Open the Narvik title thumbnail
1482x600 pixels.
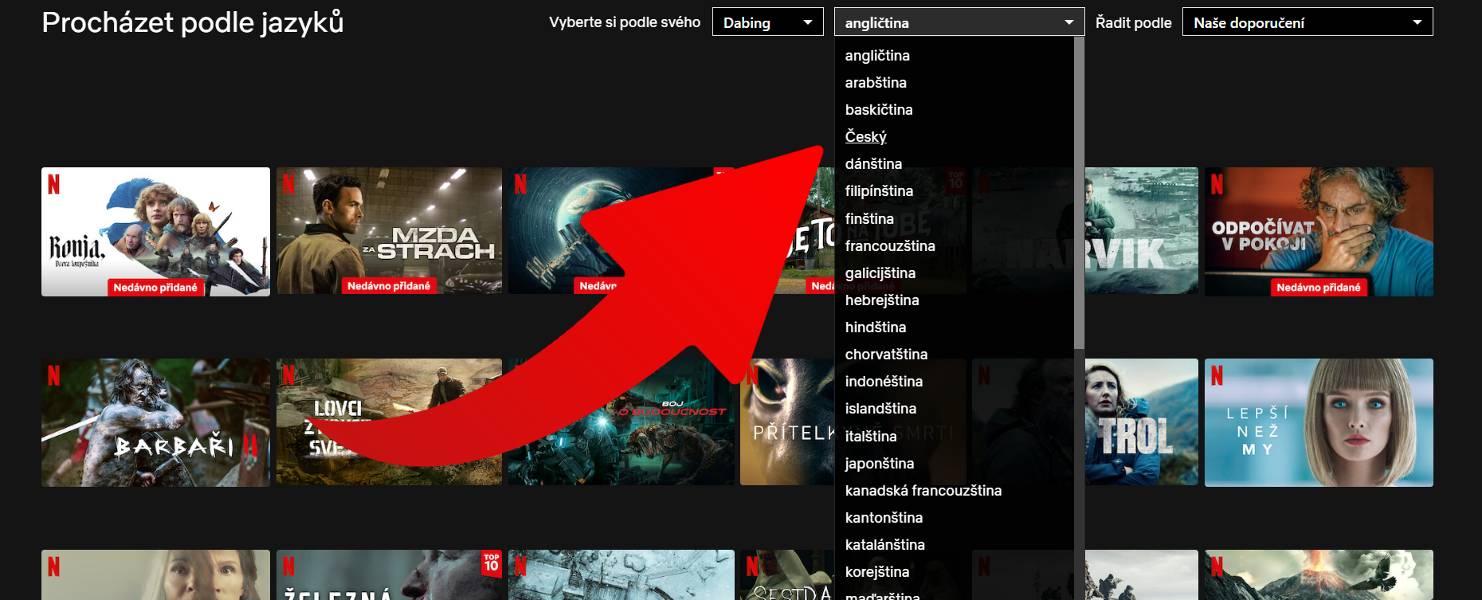[x=1141, y=231]
